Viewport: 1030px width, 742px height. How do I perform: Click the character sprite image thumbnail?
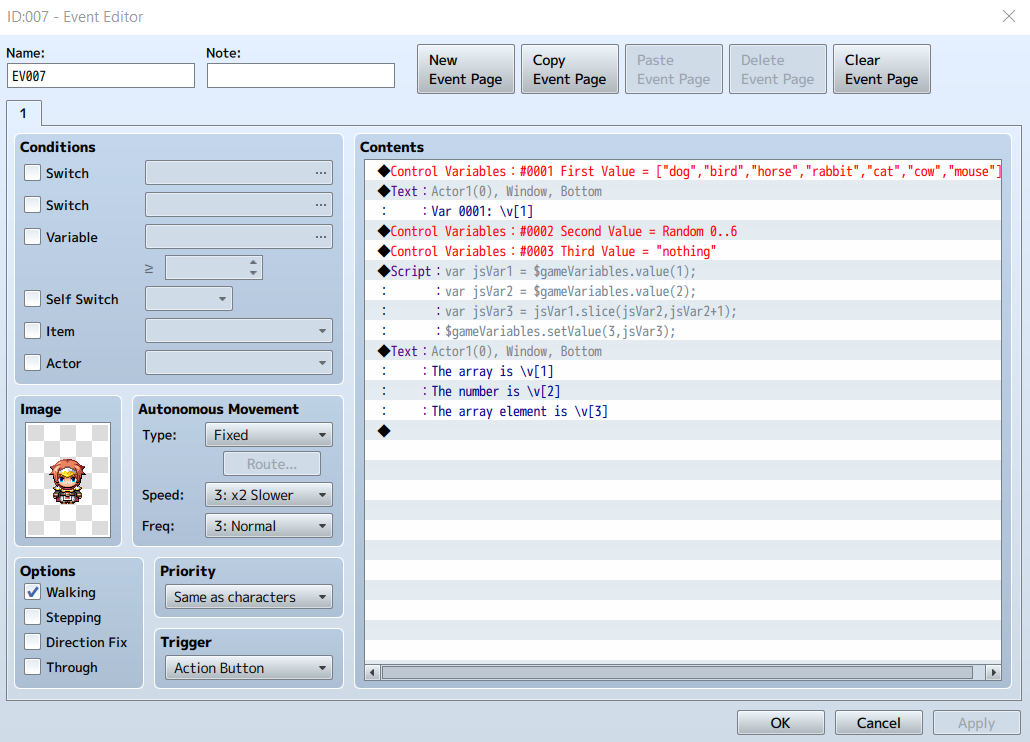point(68,479)
